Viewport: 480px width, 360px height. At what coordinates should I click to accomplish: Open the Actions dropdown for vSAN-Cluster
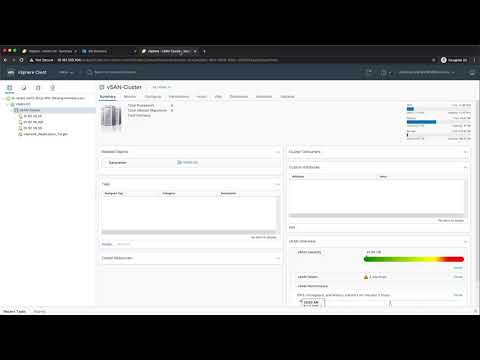162,87
